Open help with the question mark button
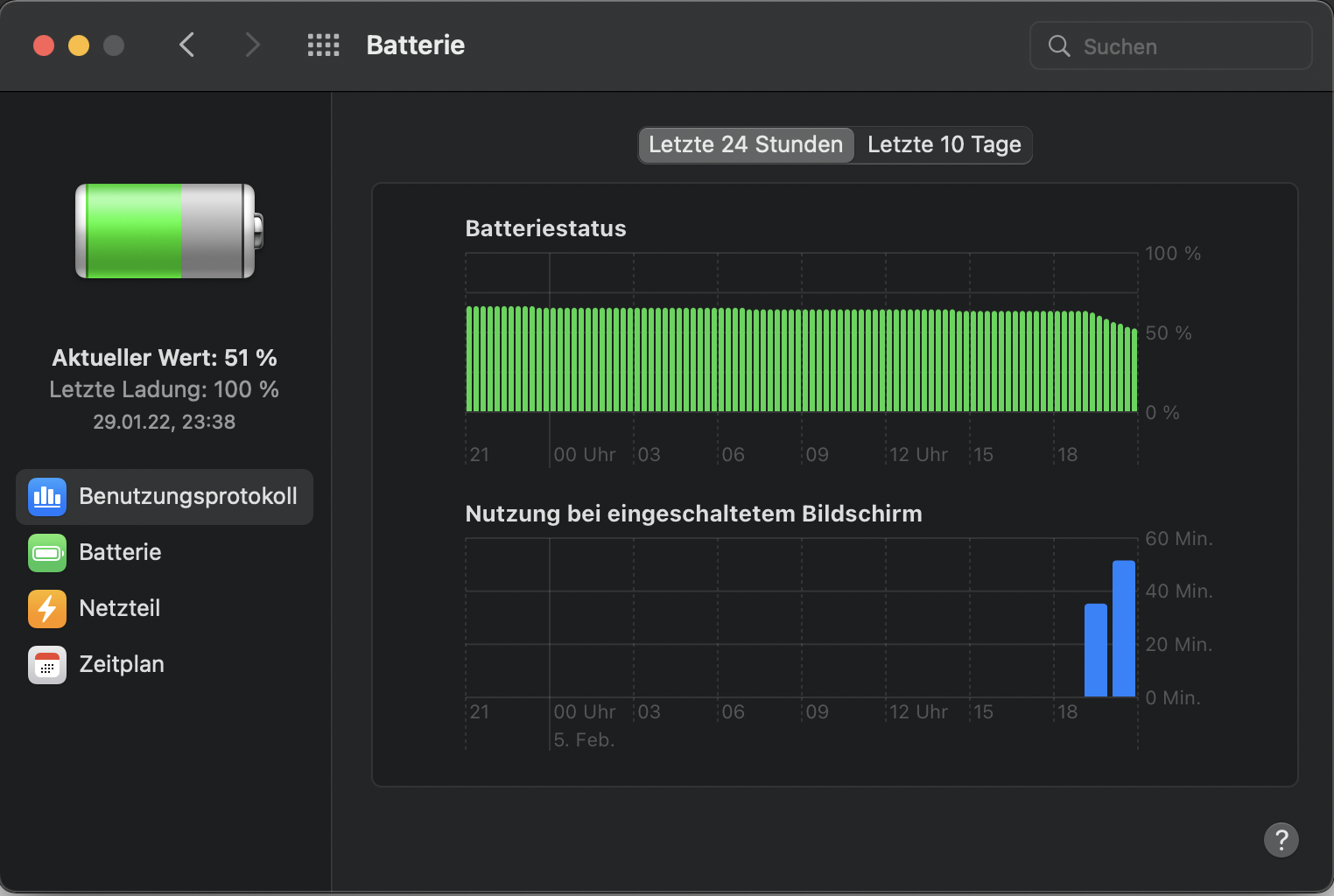Screen dimensions: 1334x896 [x=1281, y=840]
